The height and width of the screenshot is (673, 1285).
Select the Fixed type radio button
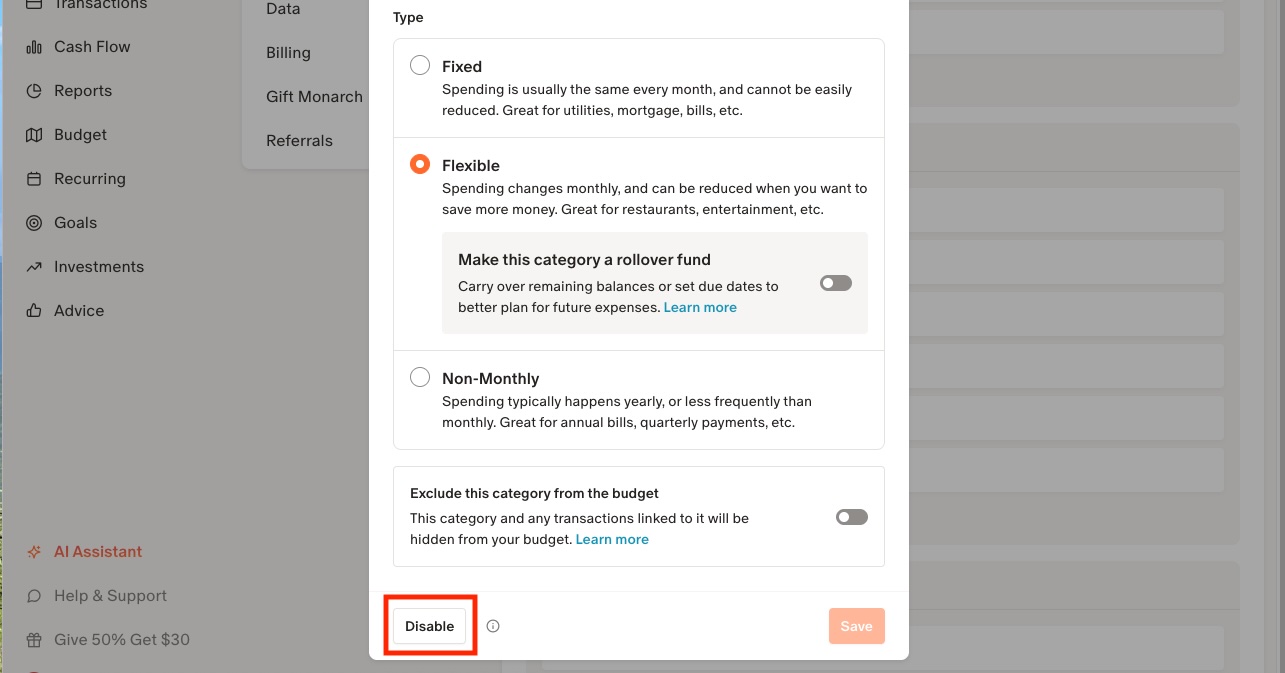pos(420,66)
